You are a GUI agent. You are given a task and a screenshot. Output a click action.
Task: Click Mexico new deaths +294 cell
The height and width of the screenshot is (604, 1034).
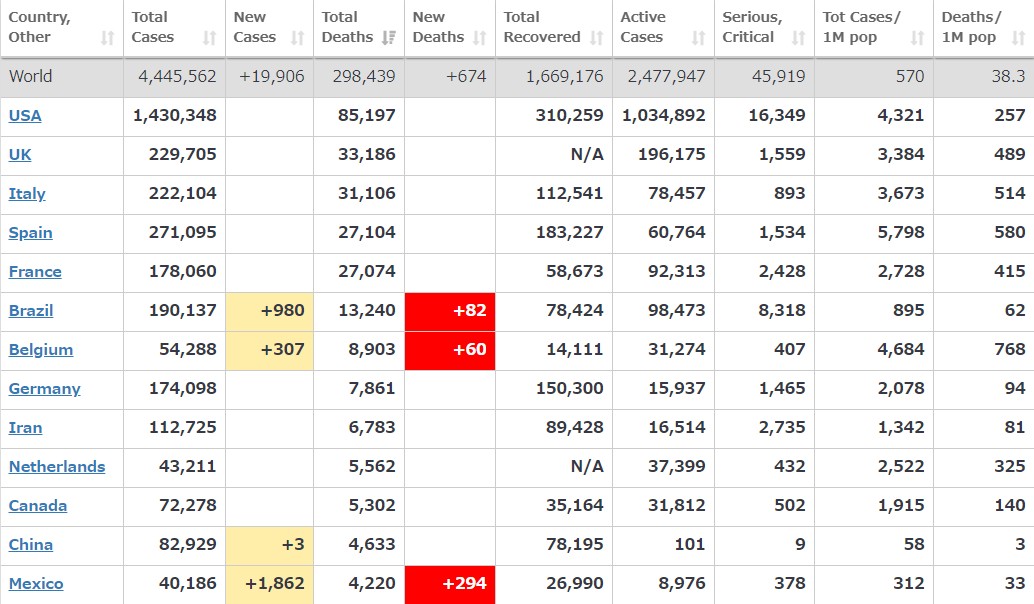click(450, 585)
